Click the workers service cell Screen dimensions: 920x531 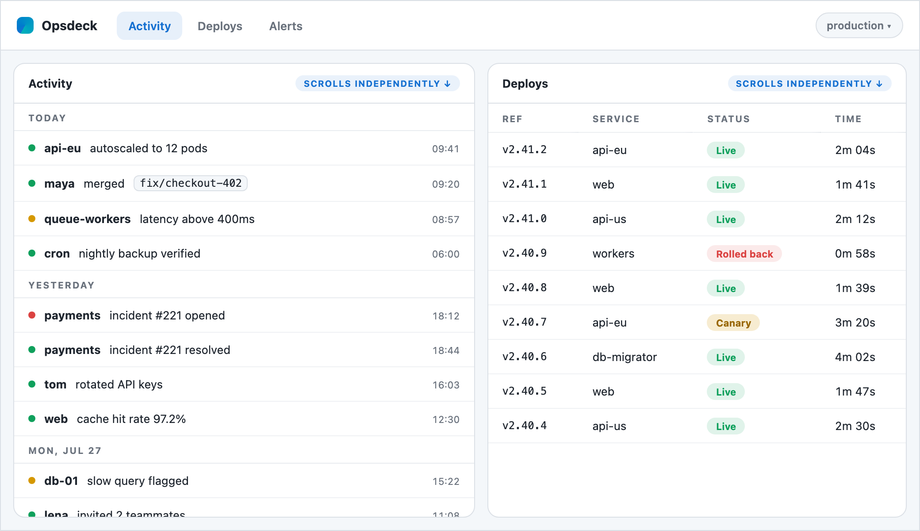pyautogui.click(x=613, y=253)
